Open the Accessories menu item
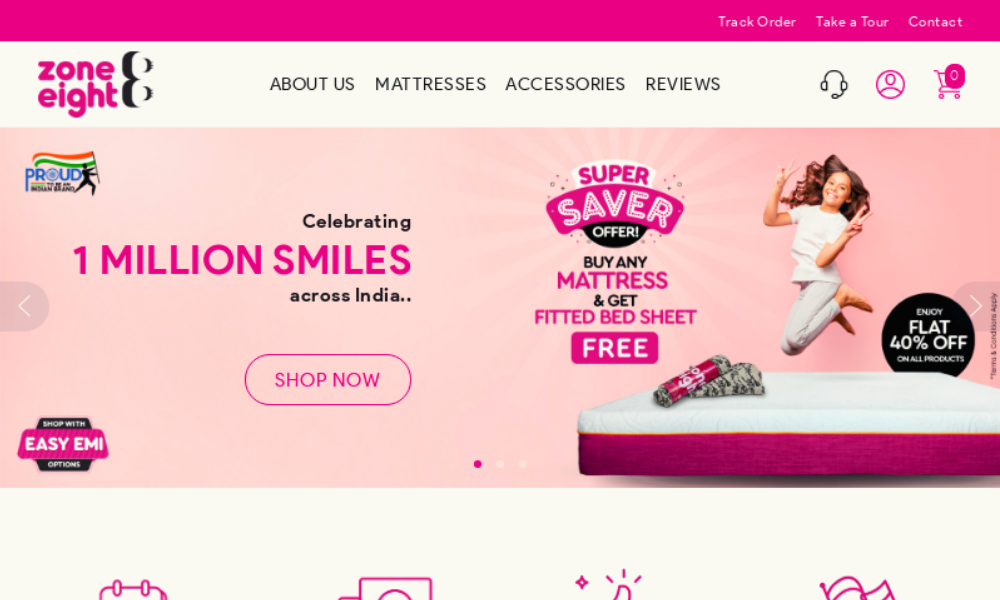 (565, 84)
